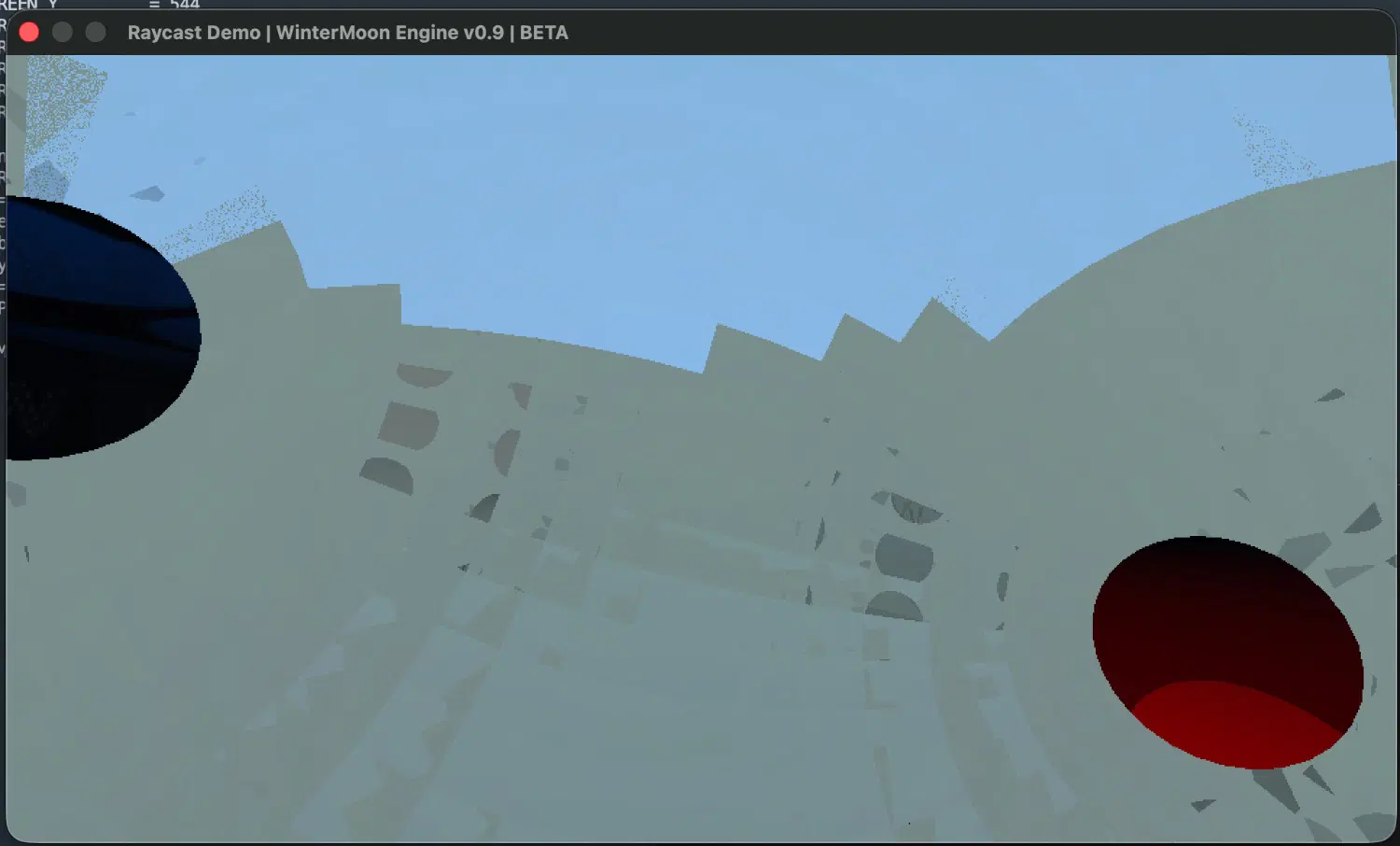
Task: Click the empty title bar area at right
Action: click(1027, 33)
